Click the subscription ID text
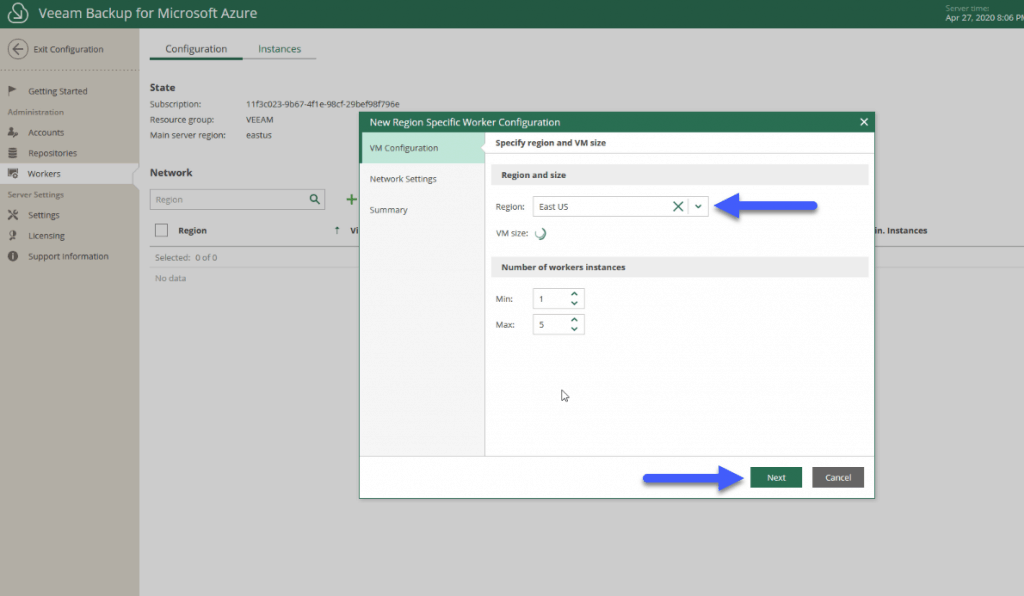Image resolution: width=1024 pixels, height=596 pixels. pyautogui.click(x=323, y=104)
